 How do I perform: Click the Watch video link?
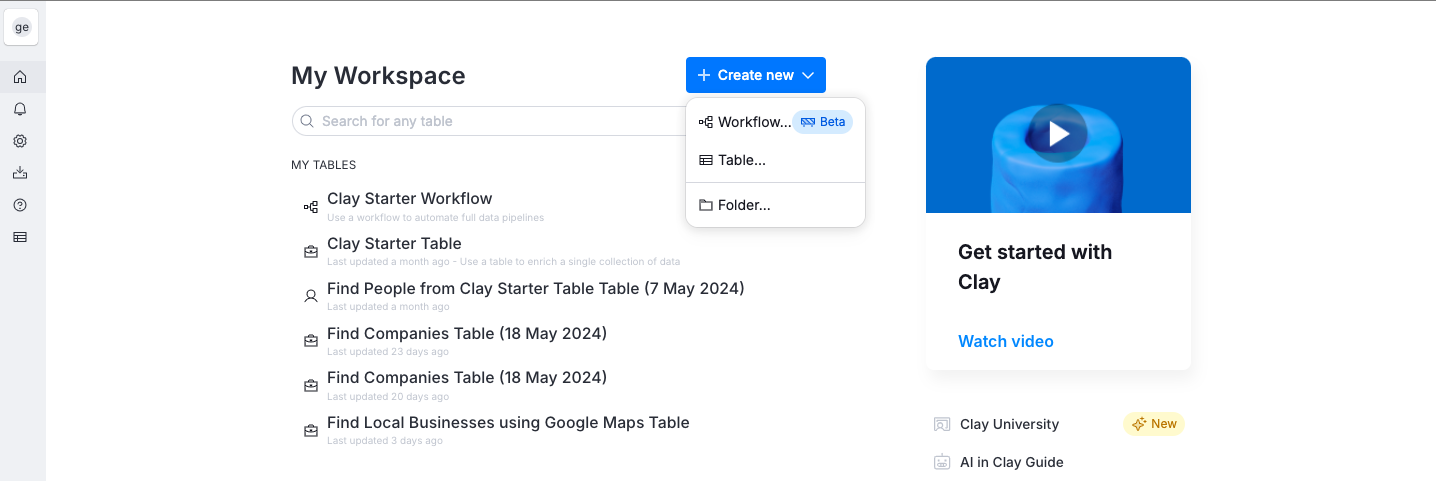(1005, 341)
